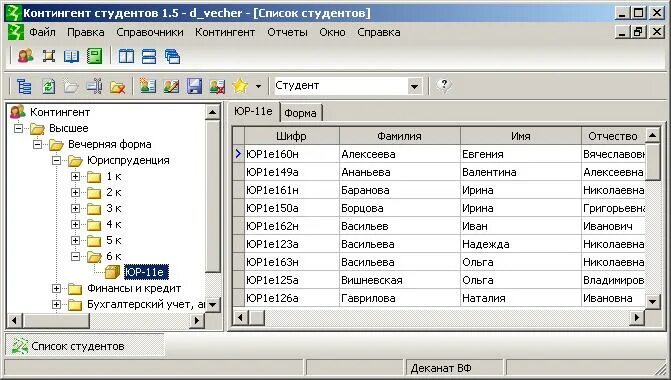This screenshot has height=380, width=671.
Task: Toggle the tree view panel icon
Action: pos(24,86)
